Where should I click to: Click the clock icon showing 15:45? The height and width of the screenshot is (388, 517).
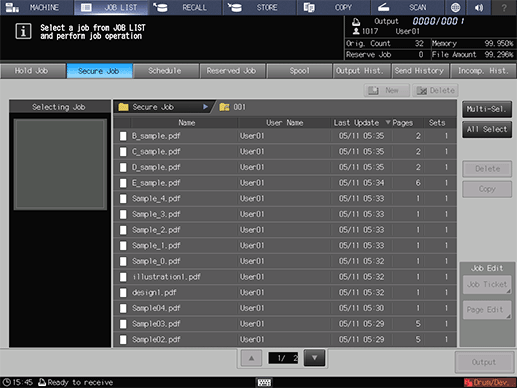point(7,382)
